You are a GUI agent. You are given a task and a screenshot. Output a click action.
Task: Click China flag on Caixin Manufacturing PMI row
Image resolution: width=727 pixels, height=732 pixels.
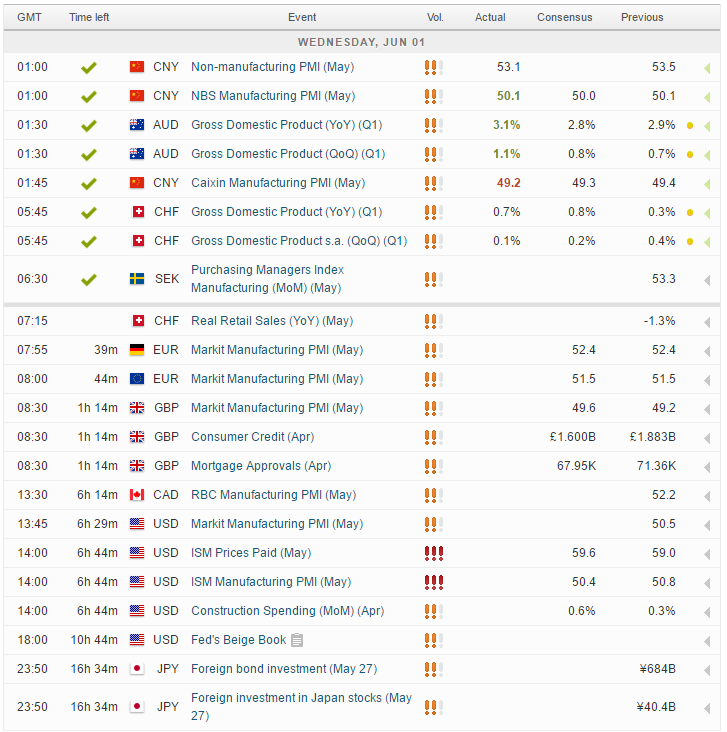click(137, 183)
